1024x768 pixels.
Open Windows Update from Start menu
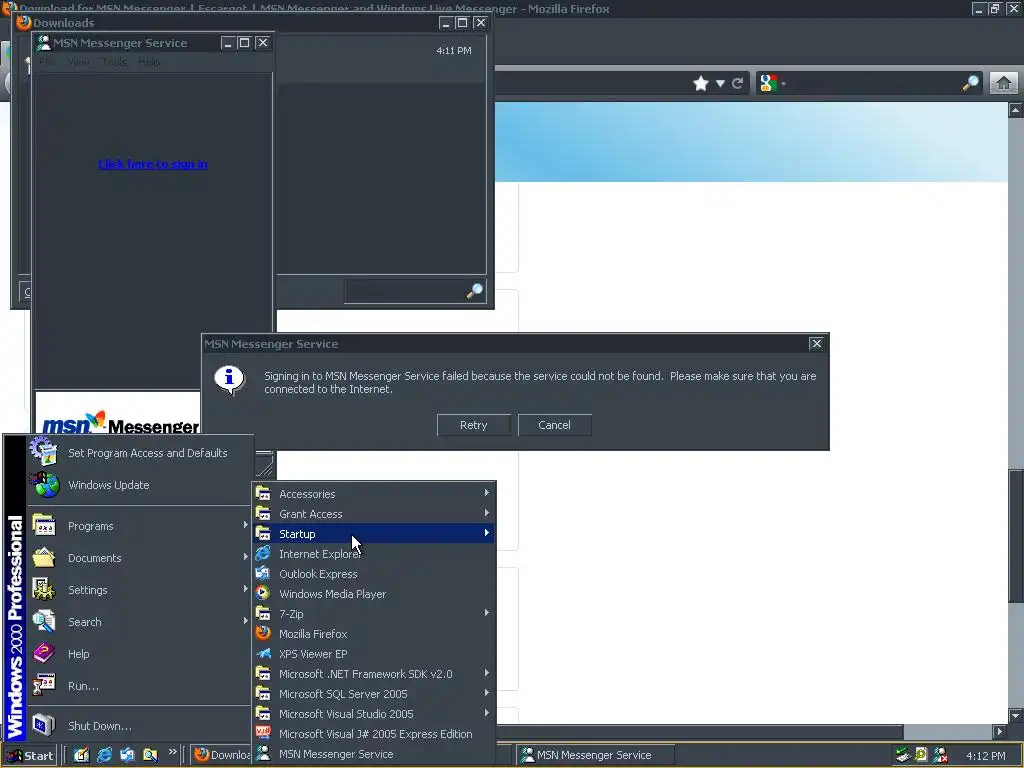(140, 485)
